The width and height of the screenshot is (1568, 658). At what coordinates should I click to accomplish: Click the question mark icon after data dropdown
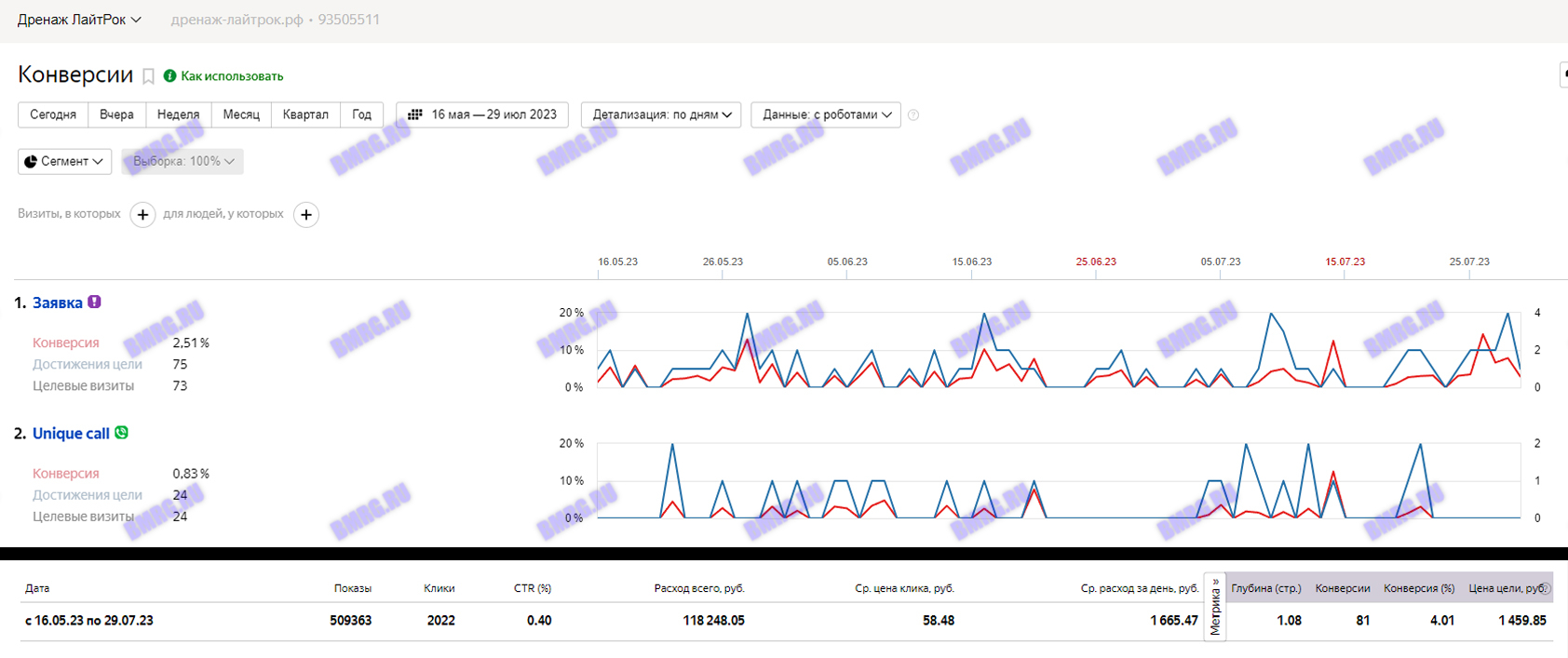[913, 115]
